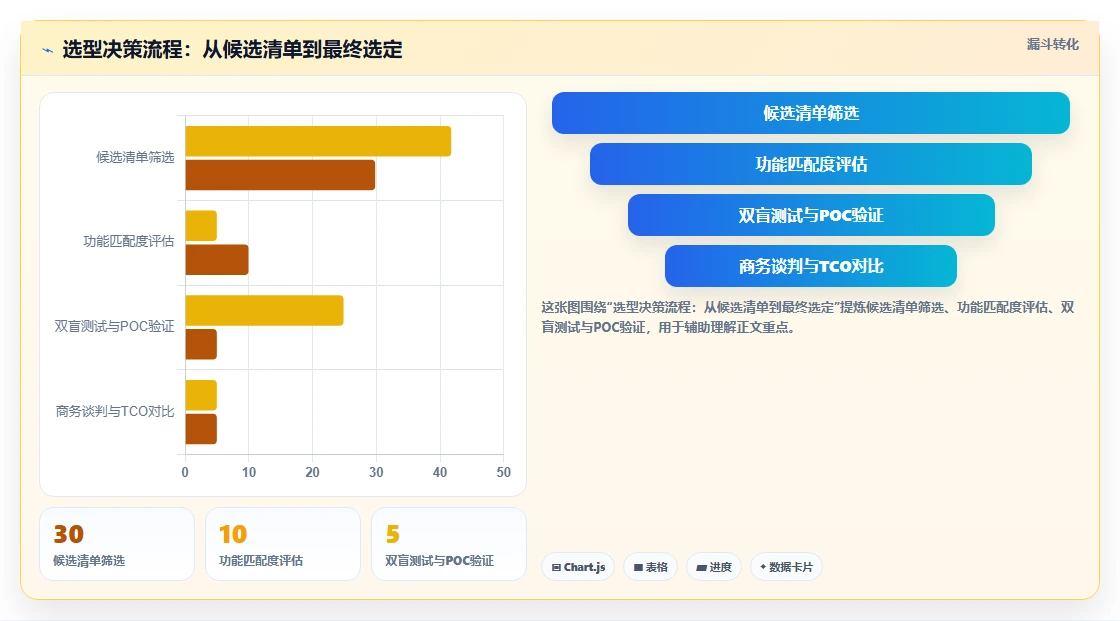Click the x-axis tick label 20
Screen dimensions: 1120x621
pos(312,472)
